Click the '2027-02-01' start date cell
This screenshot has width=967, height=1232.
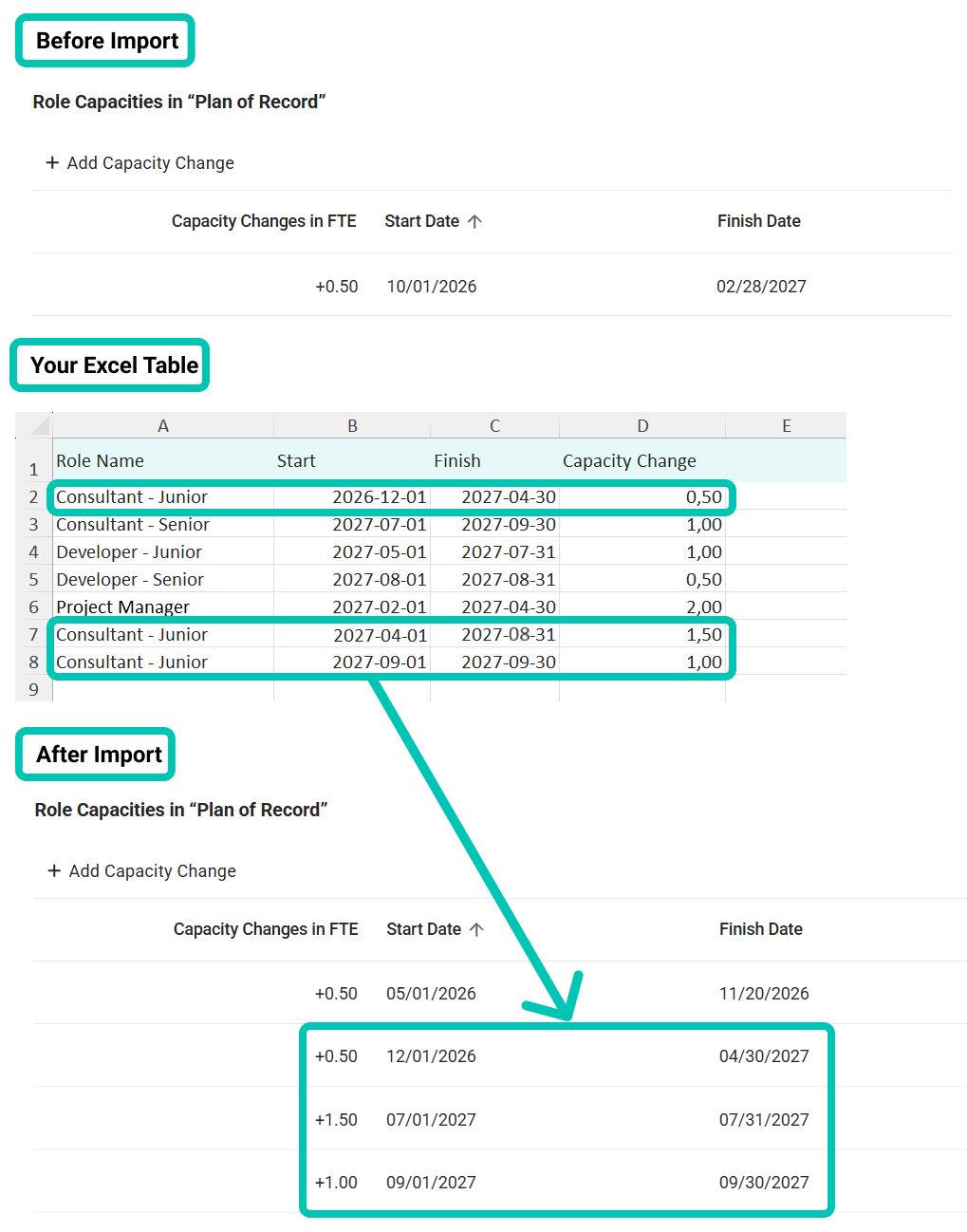point(352,607)
